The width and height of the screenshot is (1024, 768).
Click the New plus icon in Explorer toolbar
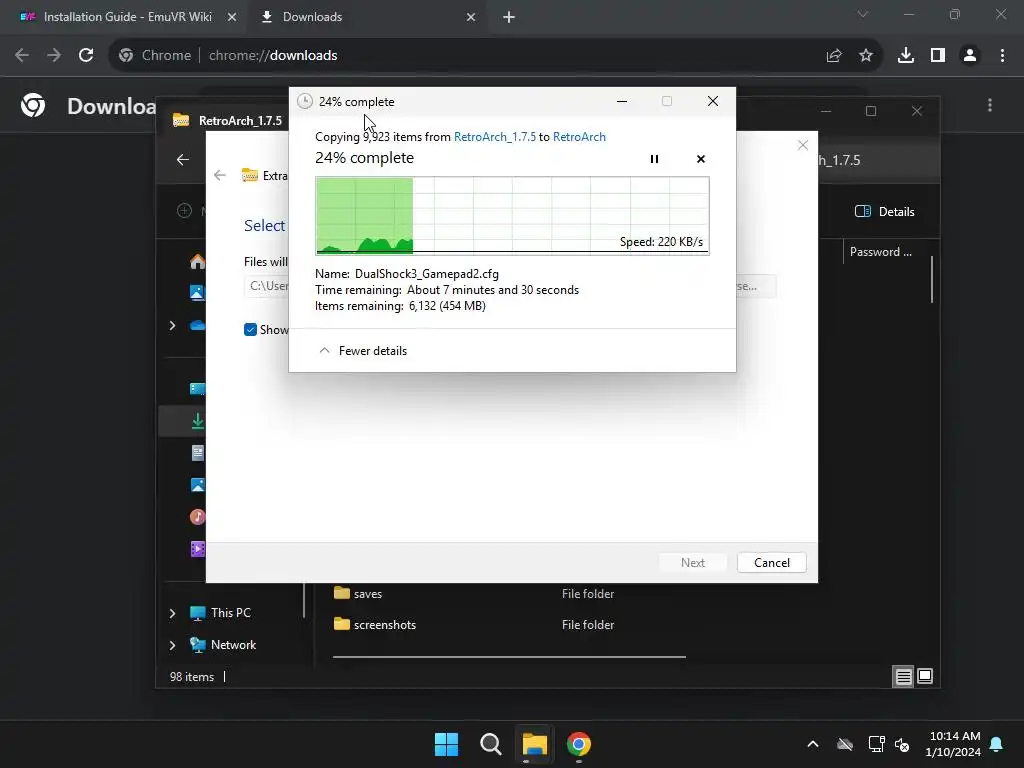pyautogui.click(x=184, y=210)
